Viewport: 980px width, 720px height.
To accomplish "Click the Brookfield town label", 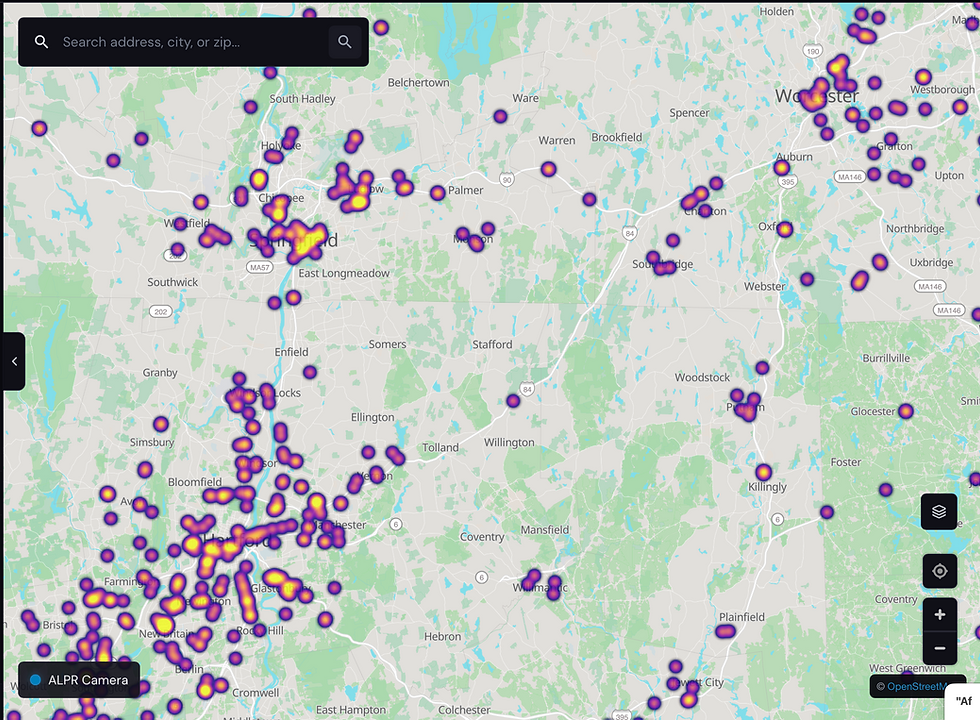I will [616, 137].
